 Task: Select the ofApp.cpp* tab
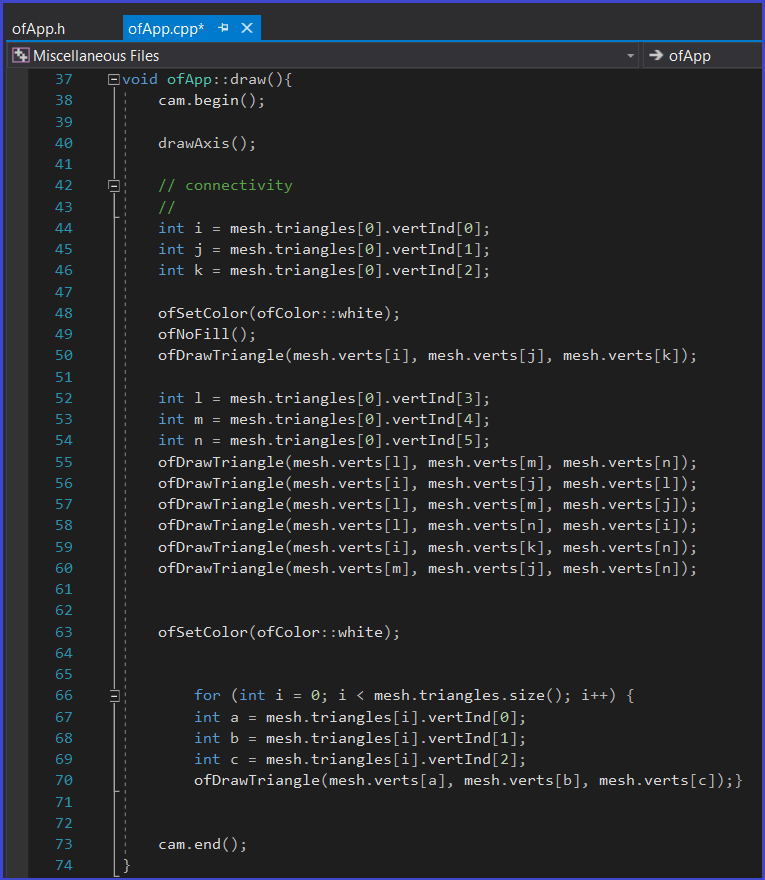(166, 28)
